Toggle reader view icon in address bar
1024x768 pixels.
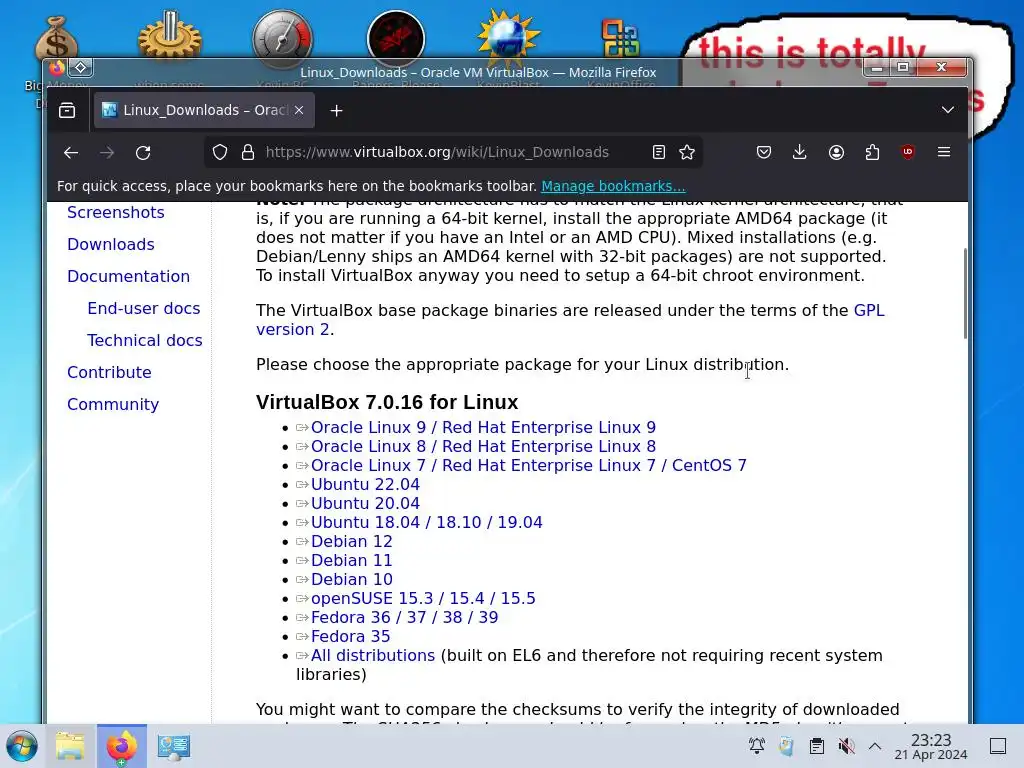coord(659,152)
